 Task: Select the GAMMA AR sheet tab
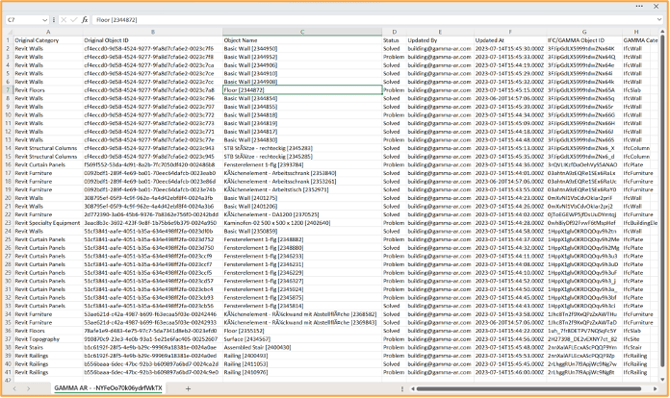click(108, 388)
